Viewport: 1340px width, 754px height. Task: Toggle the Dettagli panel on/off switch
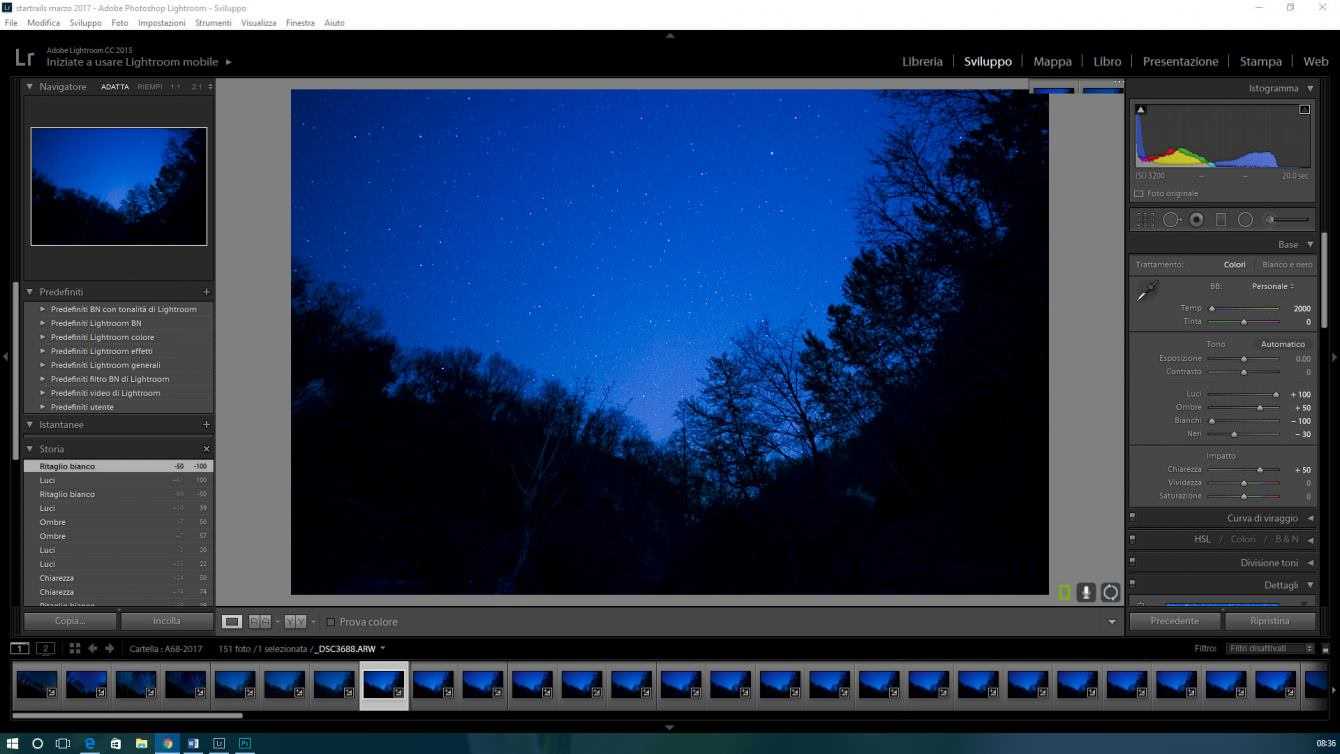pyautogui.click(x=1132, y=583)
